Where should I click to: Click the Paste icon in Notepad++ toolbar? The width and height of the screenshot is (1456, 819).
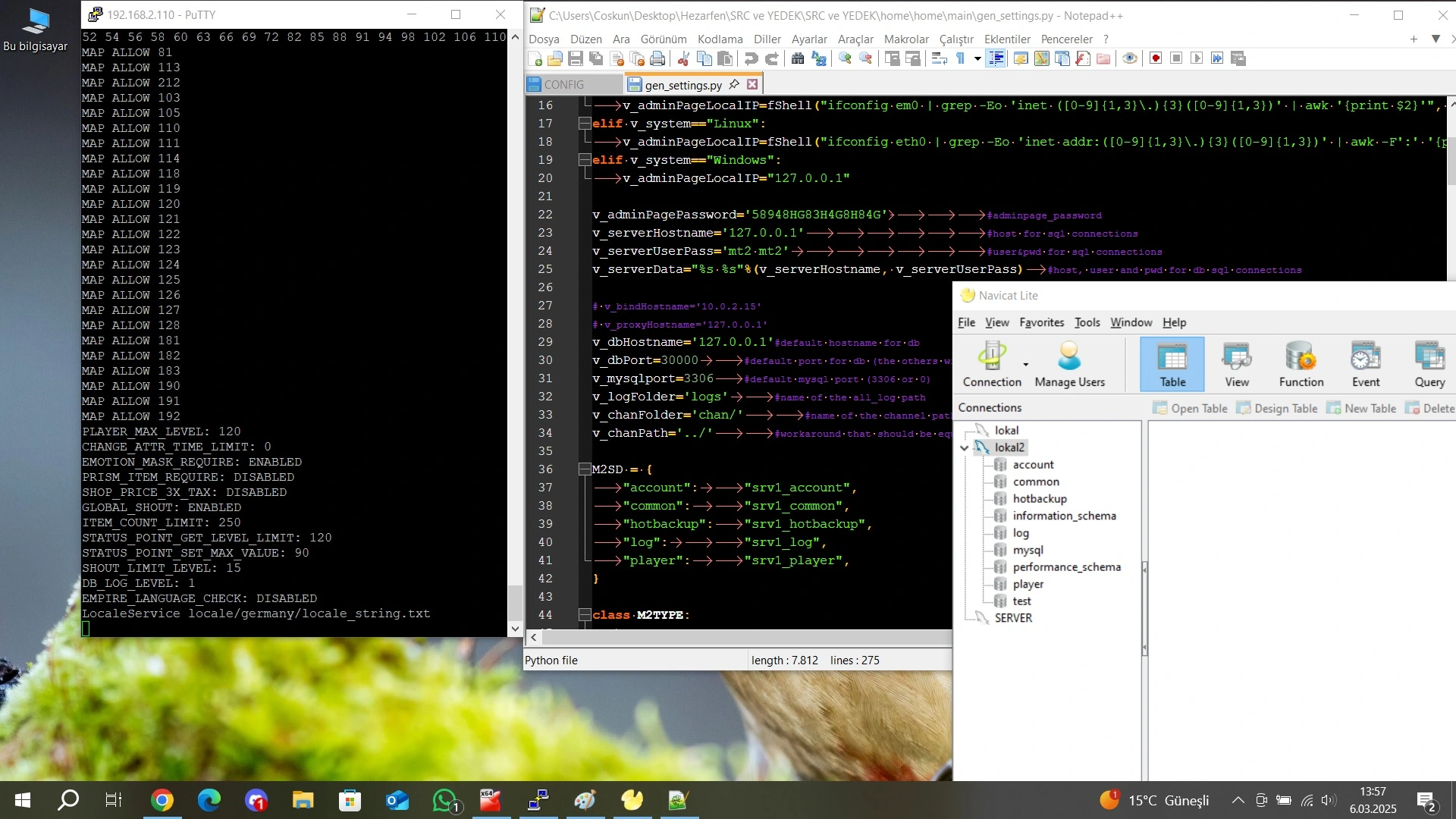coord(725,59)
